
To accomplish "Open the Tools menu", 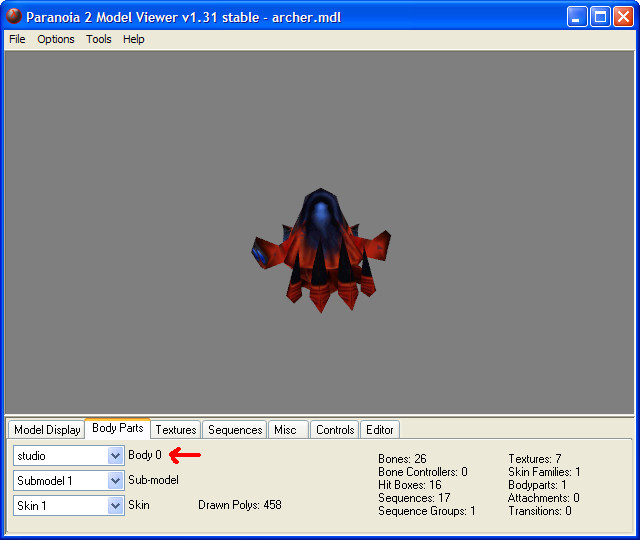I will [99, 39].
